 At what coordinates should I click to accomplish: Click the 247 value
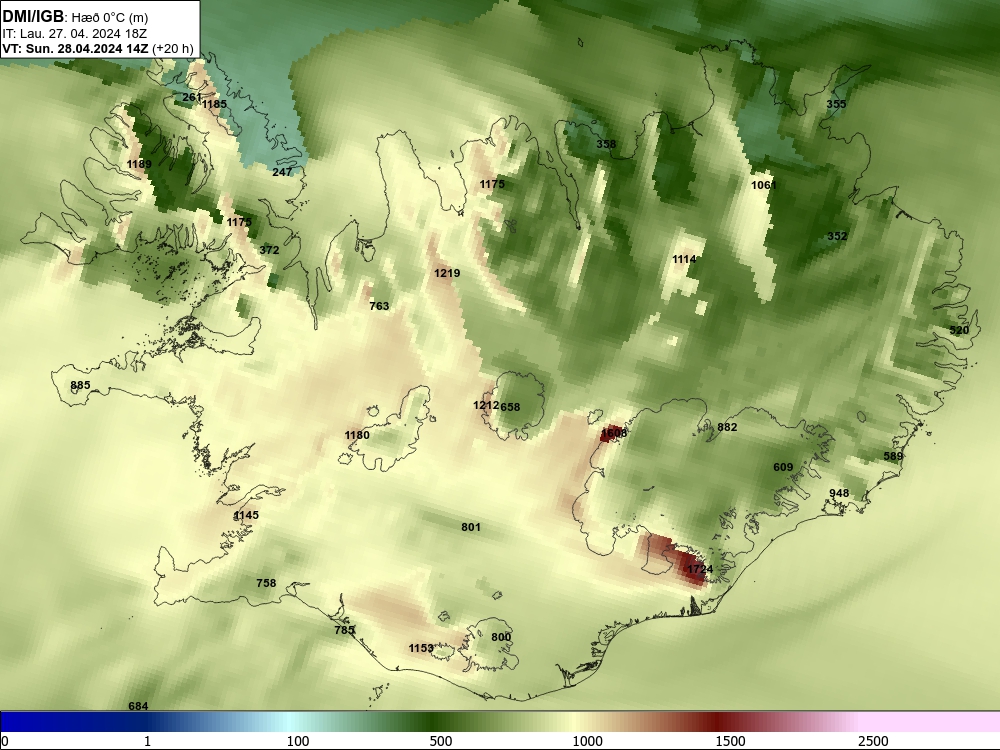pos(282,172)
